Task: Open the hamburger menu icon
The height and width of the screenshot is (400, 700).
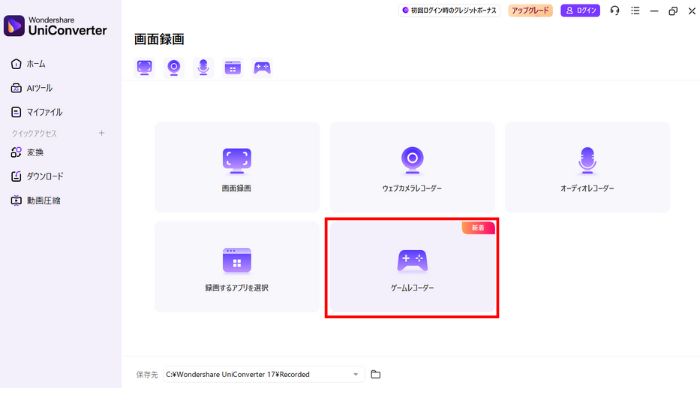Action: [635, 10]
